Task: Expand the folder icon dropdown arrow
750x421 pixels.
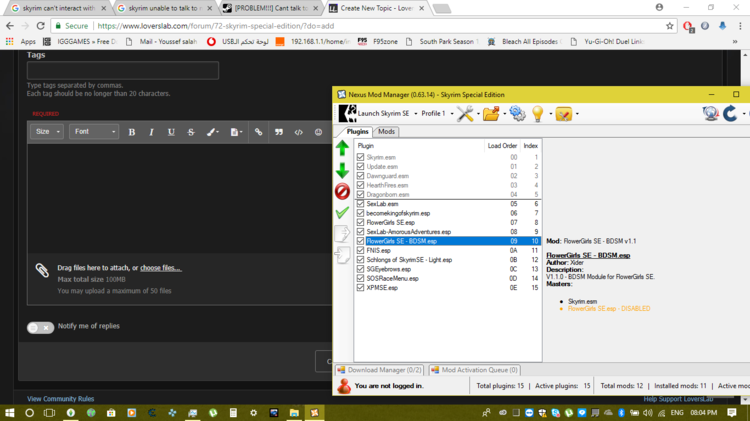Action: tap(504, 114)
